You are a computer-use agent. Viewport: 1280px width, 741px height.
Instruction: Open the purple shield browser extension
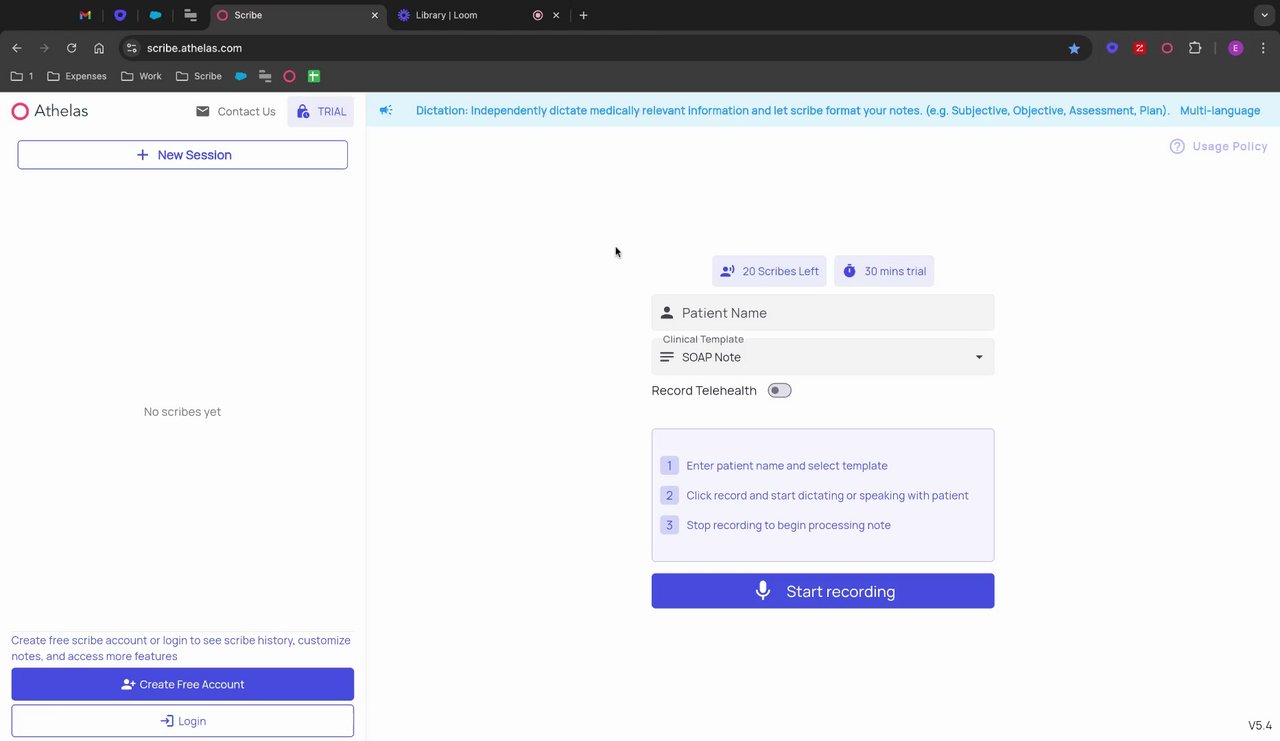(x=1112, y=48)
